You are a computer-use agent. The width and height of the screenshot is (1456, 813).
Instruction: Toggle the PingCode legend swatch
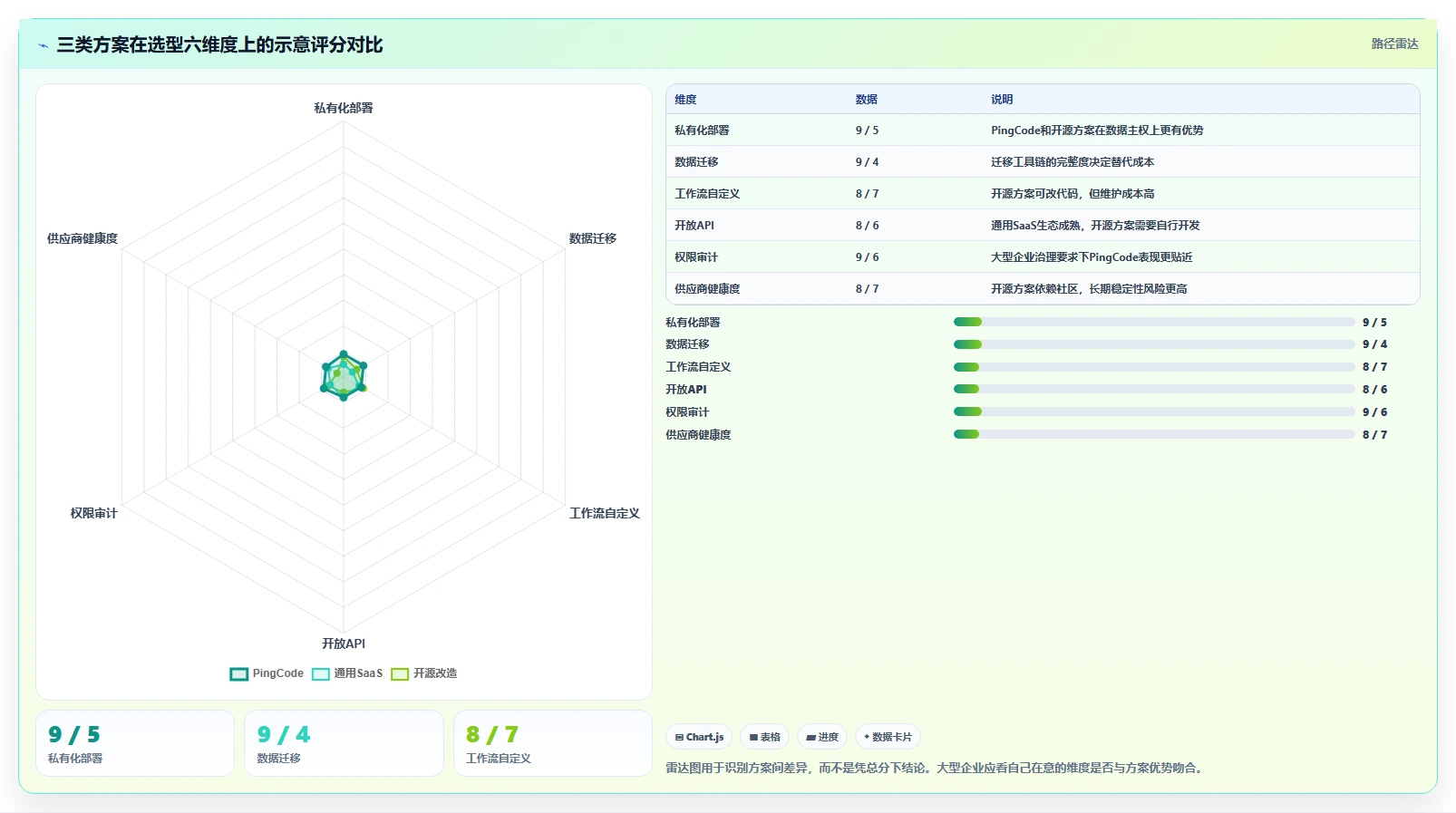click(x=238, y=673)
